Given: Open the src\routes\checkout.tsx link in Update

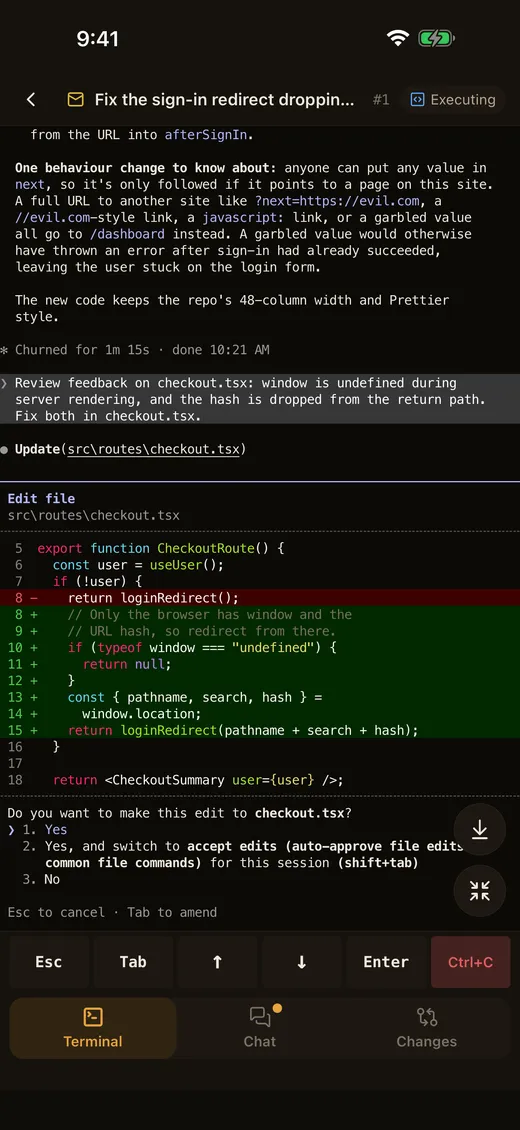Looking at the screenshot, I should (x=153, y=449).
